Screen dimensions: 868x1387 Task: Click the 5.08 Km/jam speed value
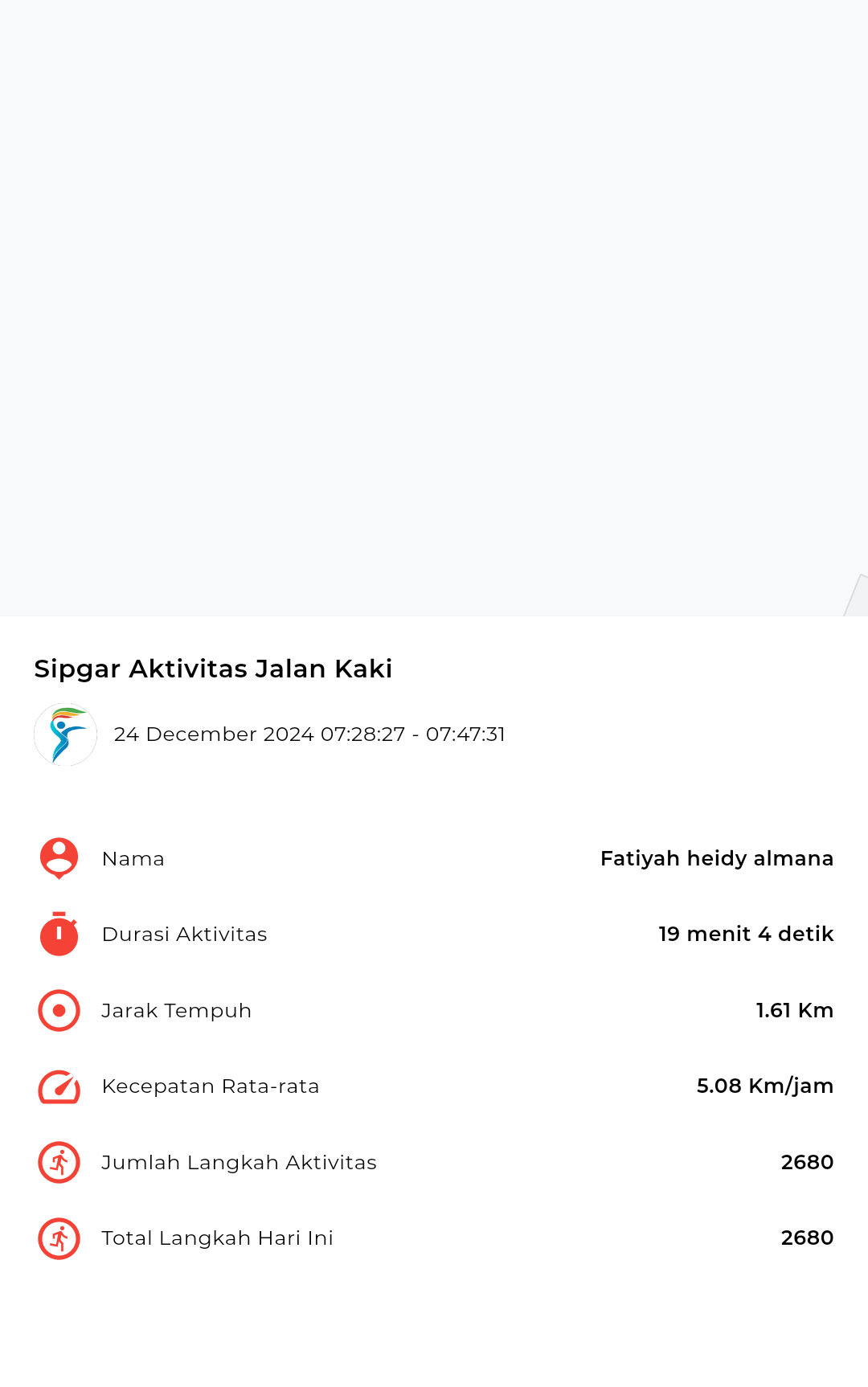[765, 1086]
